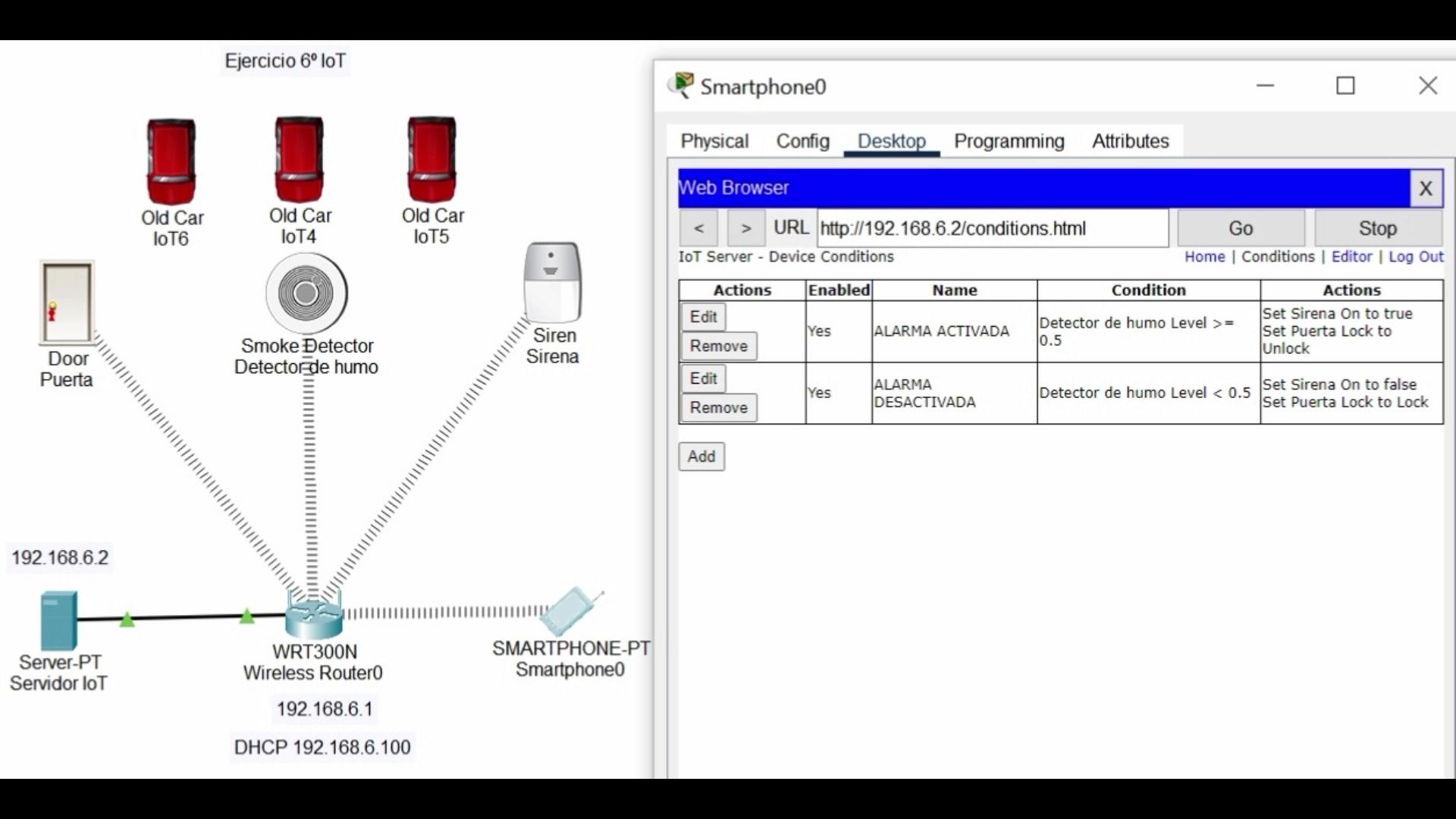Add a new device condition
The image size is (1456, 819).
point(701,457)
